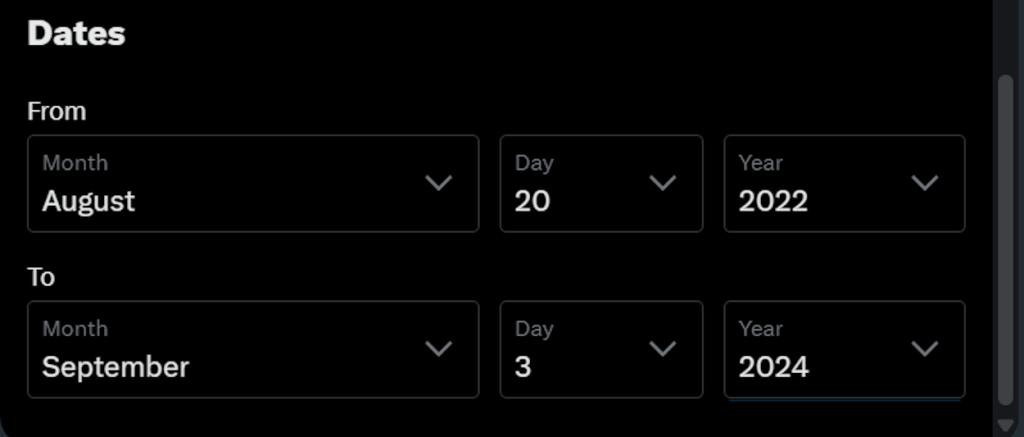Viewport: 1024px width, 437px height.
Task: Click the Day caption in the 20 field
Action: (534, 162)
